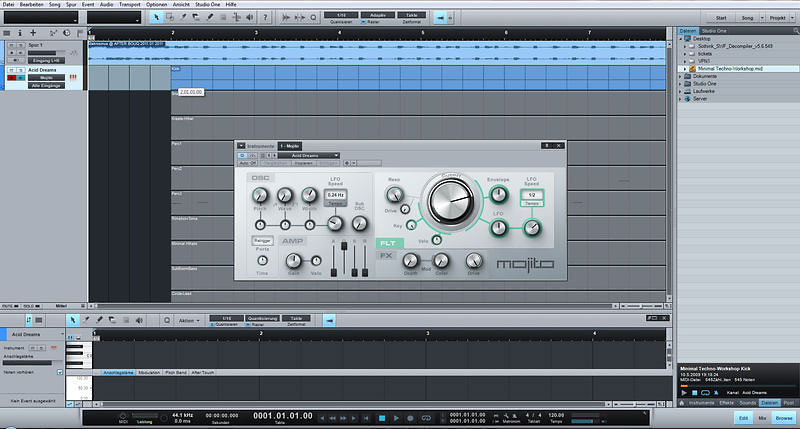Select the Mute tool in the main toolbar
This screenshot has height=429, width=800.
click(x=223, y=17)
